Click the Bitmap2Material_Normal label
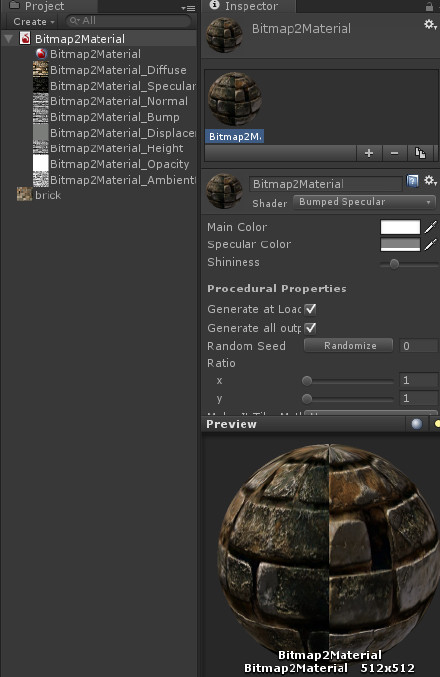The height and width of the screenshot is (677, 440). (119, 101)
